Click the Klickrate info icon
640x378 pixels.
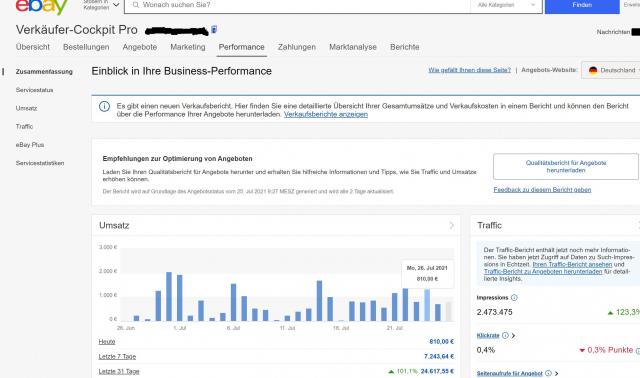(x=505, y=336)
